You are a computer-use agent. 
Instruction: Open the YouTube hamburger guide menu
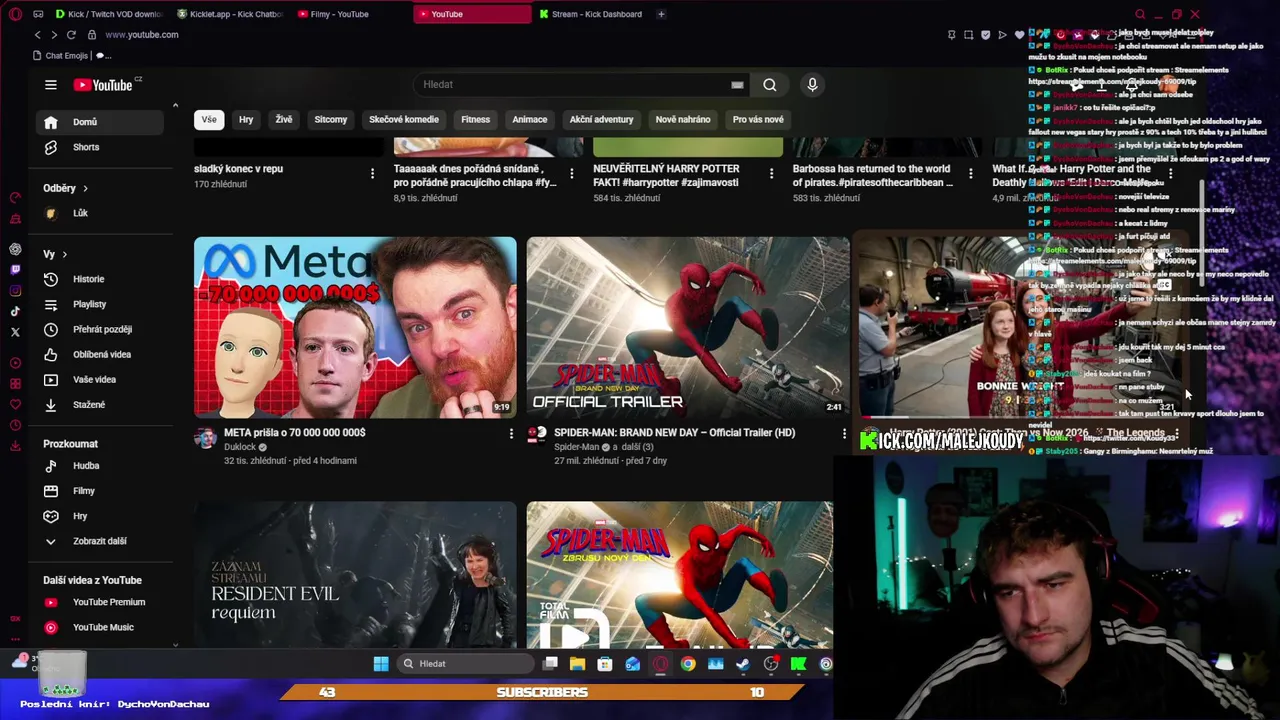point(50,85)
